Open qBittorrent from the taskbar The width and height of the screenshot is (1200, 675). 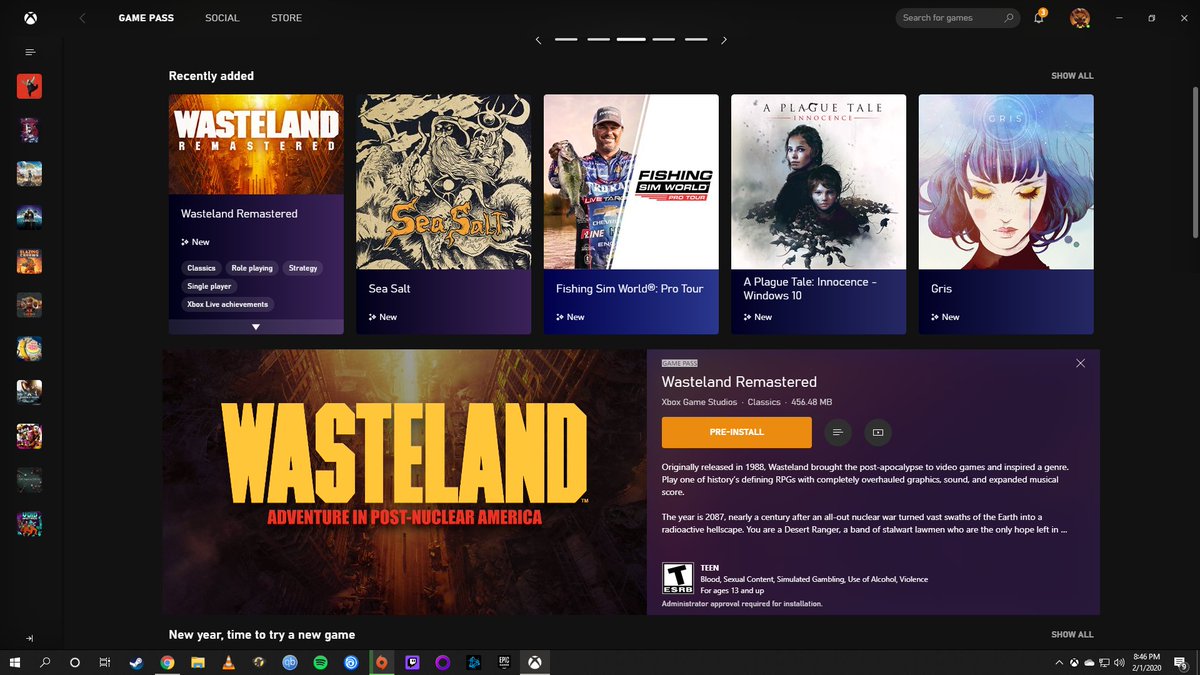tap(289, 662)
